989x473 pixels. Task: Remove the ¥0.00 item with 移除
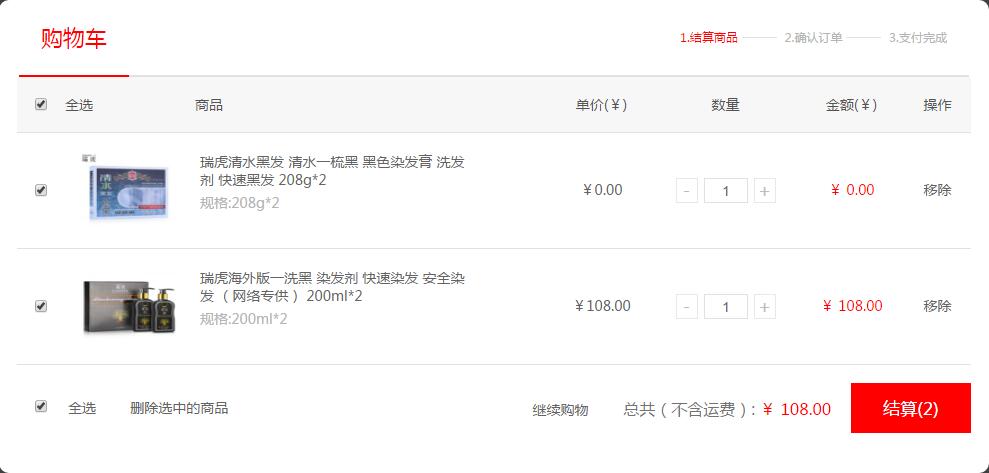point(937,190)
